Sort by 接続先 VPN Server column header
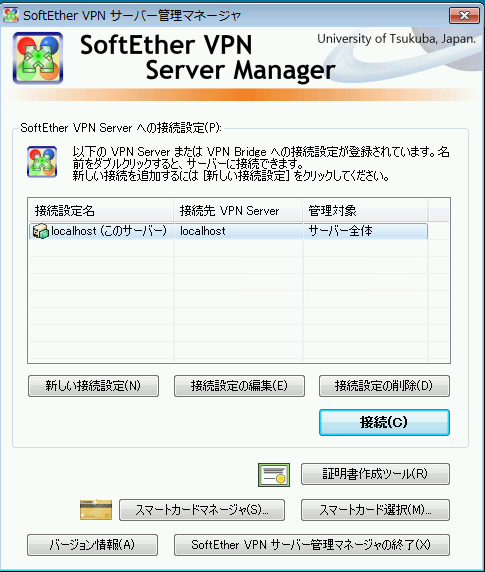The image size is (485, 572). coord(238,210)
